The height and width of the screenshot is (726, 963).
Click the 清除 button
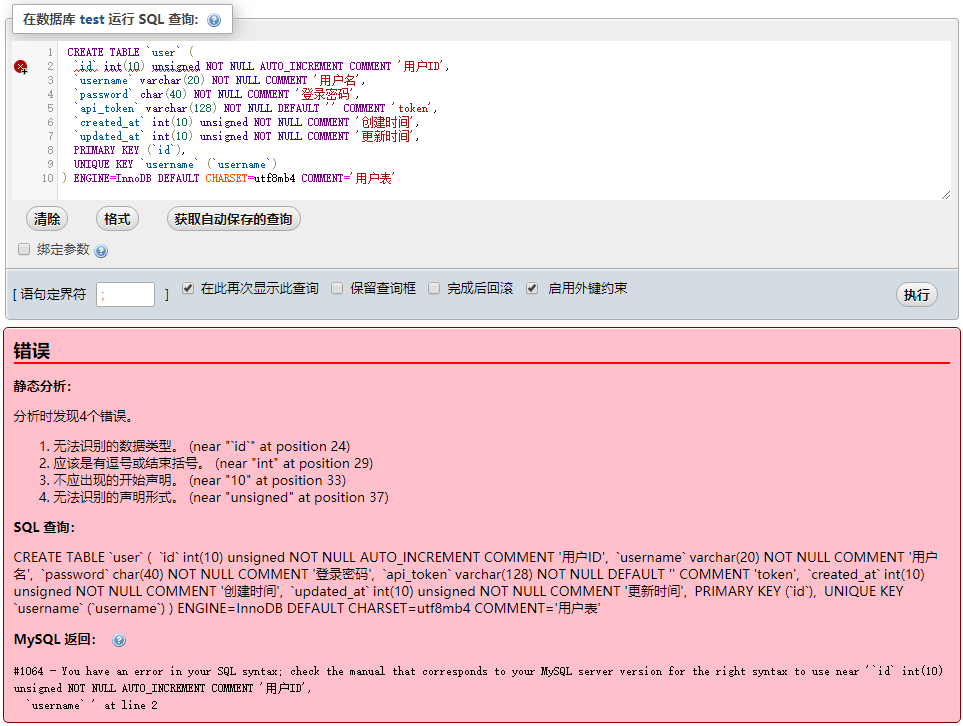pyautogui.click(x=47, y=219)
